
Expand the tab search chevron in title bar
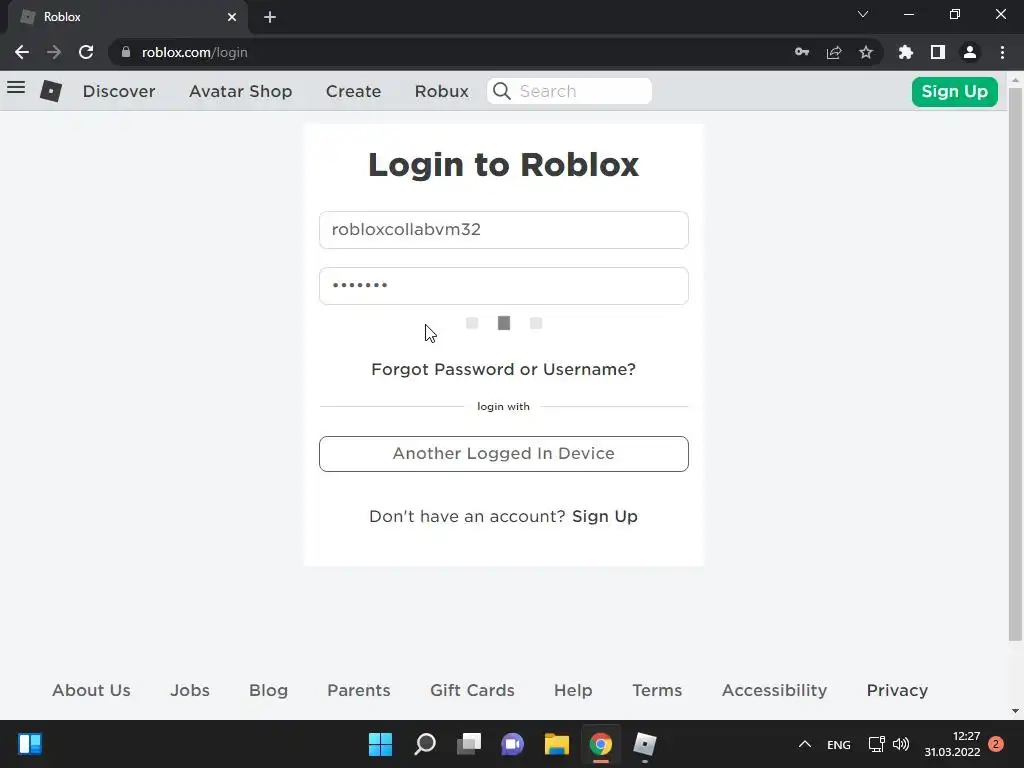(x=863, y=14)
